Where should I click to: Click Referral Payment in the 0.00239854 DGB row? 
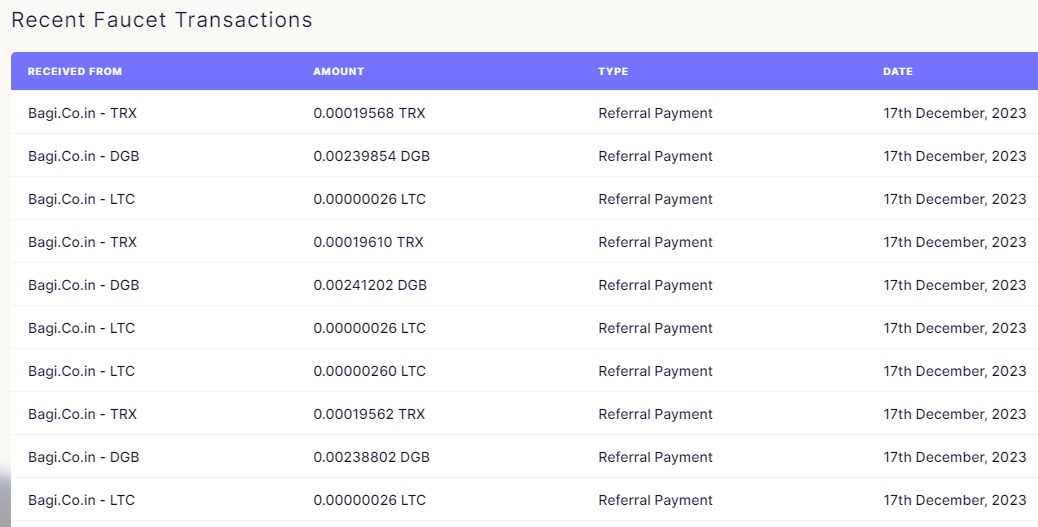[x=655, y=156]
